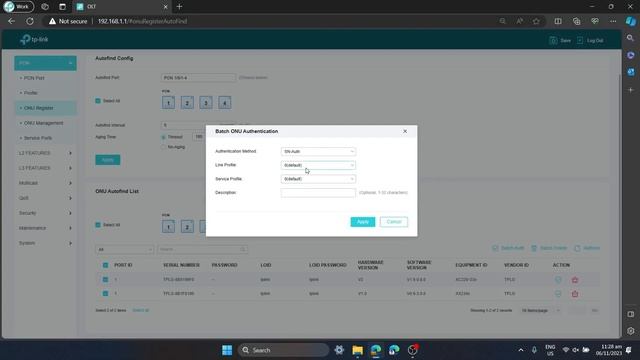Click authenticate icon in the V1.0 hardware row
Screen dimensions: 640x360
pyautogui.click(x=558, y=294)
